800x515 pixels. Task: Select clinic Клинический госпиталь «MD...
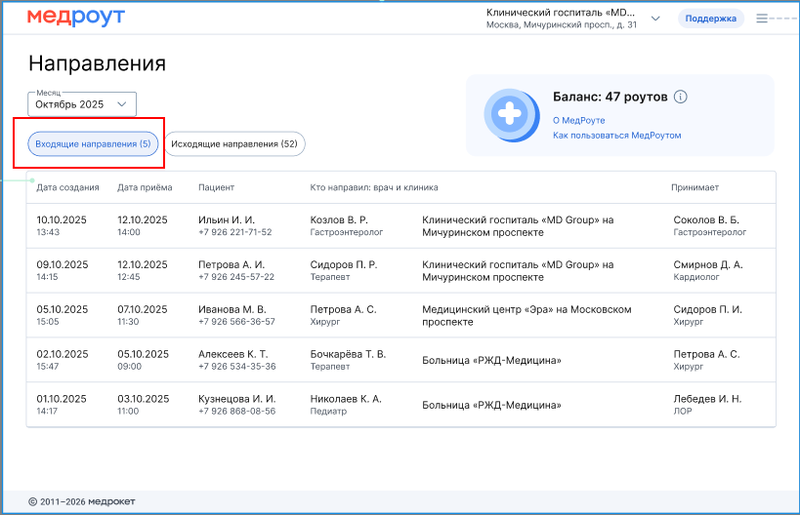560,13
